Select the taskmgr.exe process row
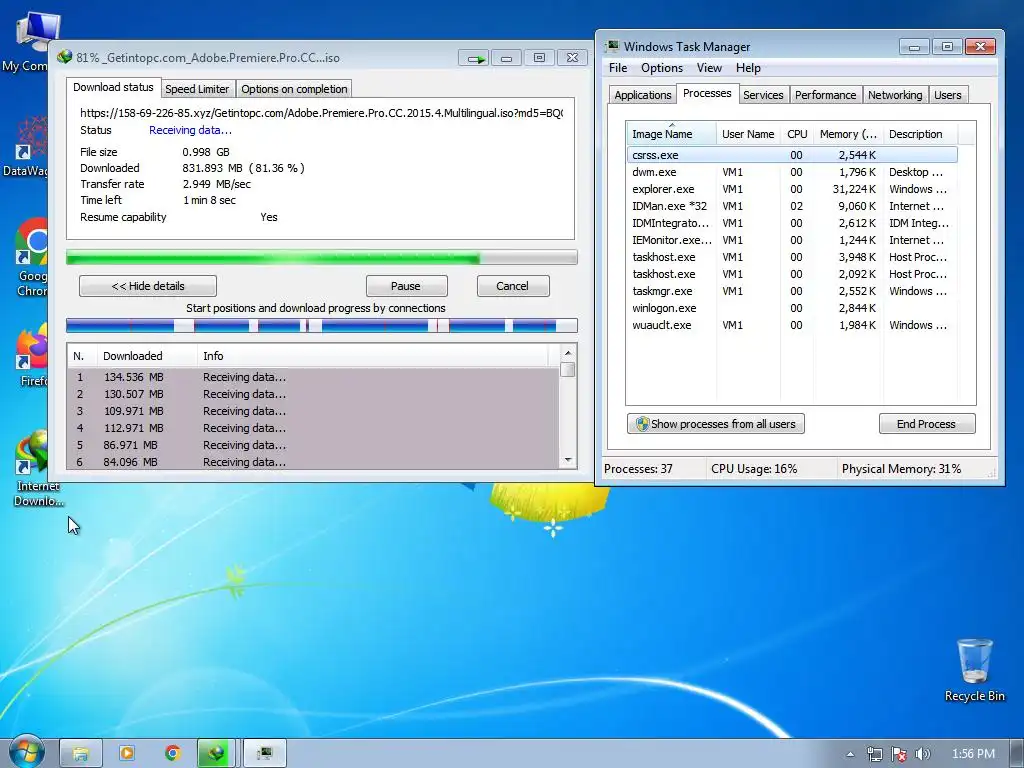Image resolution: width=1024 pixels, height=768 pixels. (792, 291)
